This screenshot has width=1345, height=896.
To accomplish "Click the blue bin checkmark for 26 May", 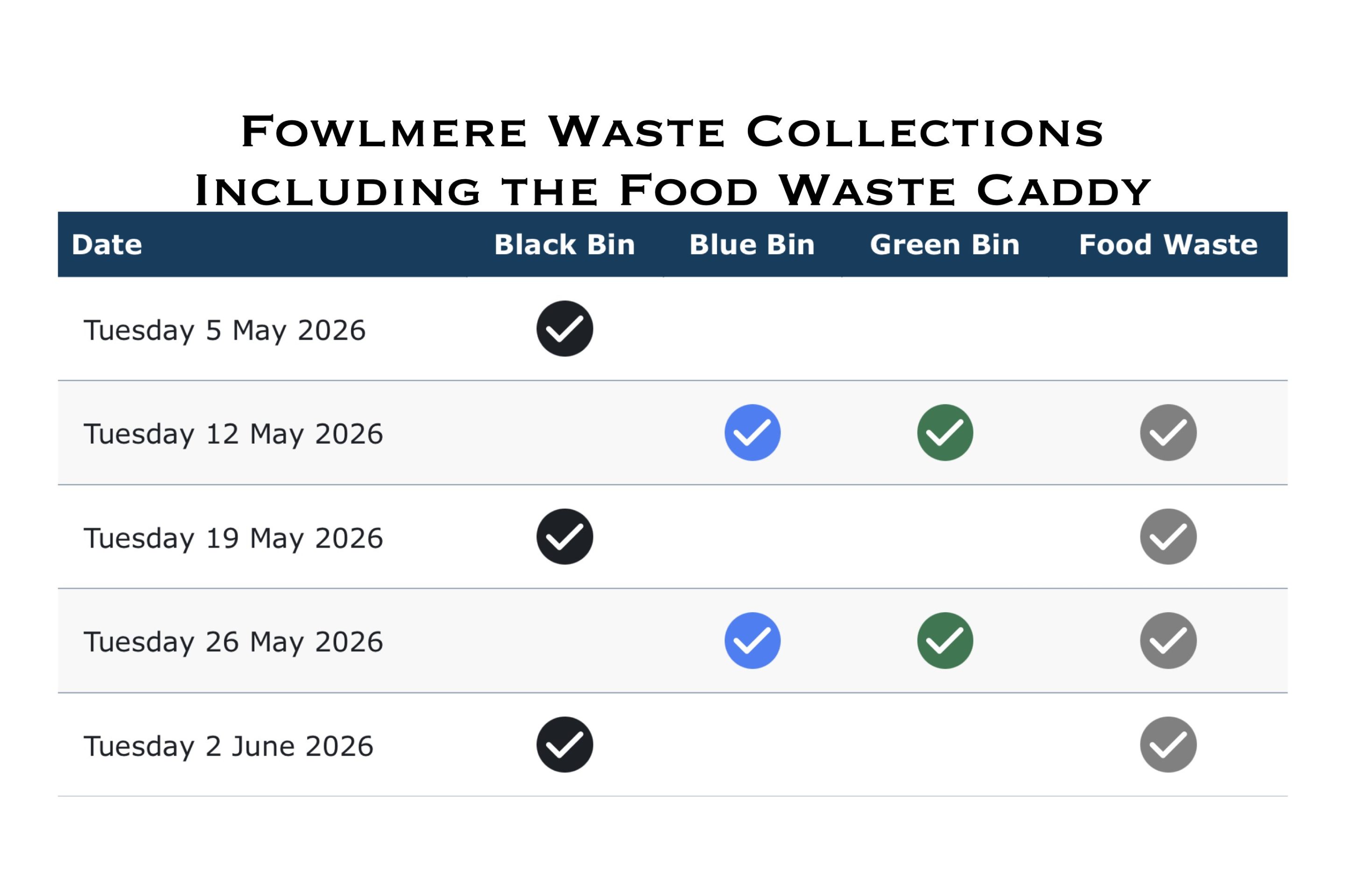I will point(752,641).
